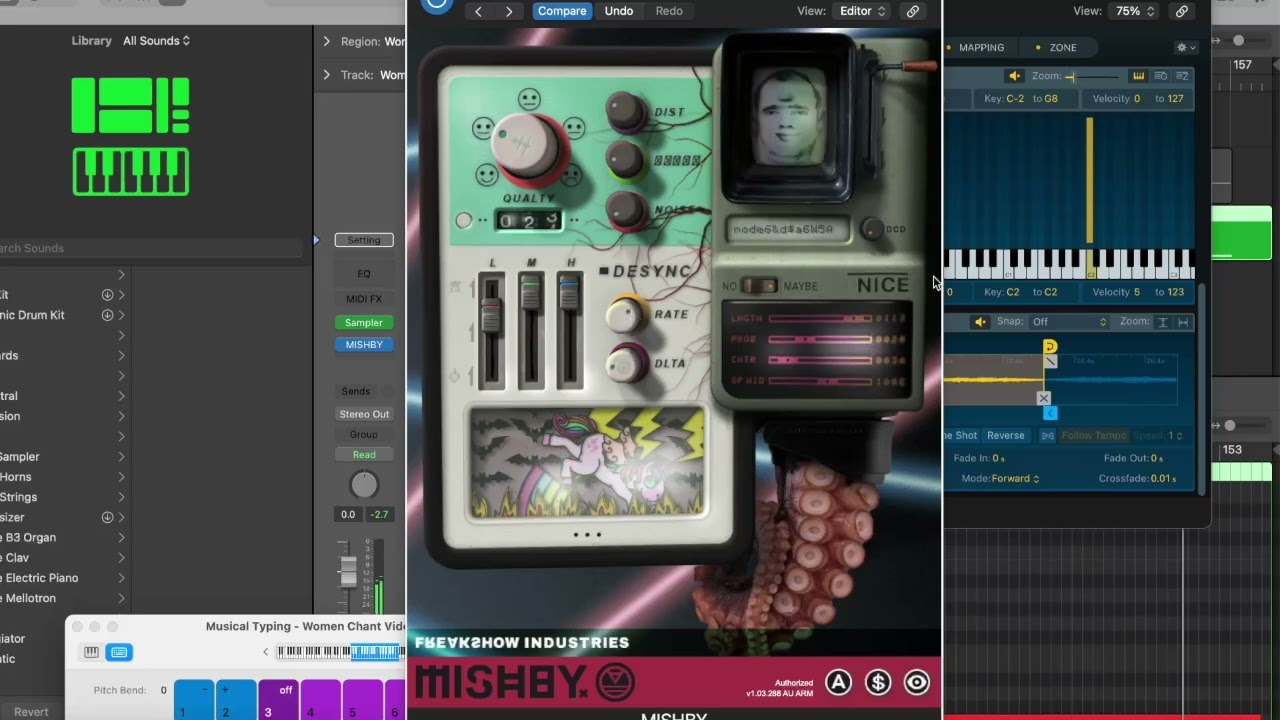
Task: Click octave 3 off key in Musical Typing
Action: [278, 700]
